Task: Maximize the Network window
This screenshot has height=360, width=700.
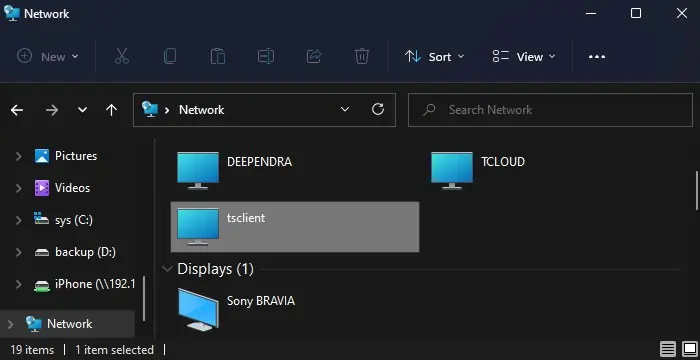Action: [636, 13]
